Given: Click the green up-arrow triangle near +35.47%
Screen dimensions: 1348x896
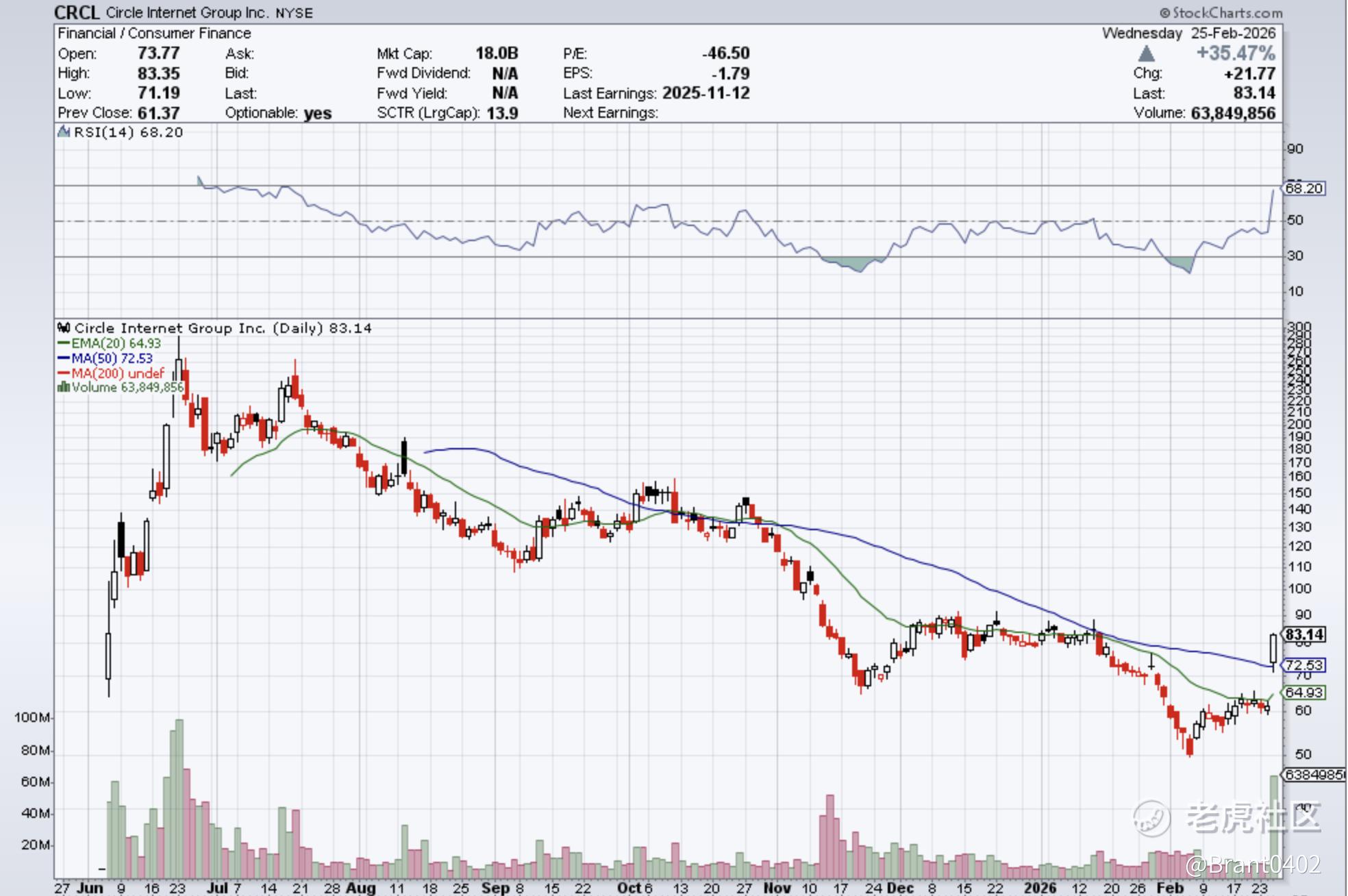Looking at the screenshot, I should pyautogui.click(x=1147, y=54).
